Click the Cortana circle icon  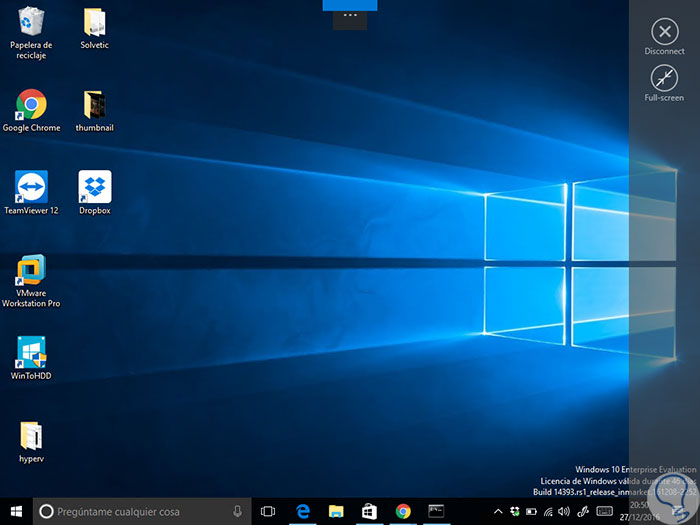pos(46,512)
